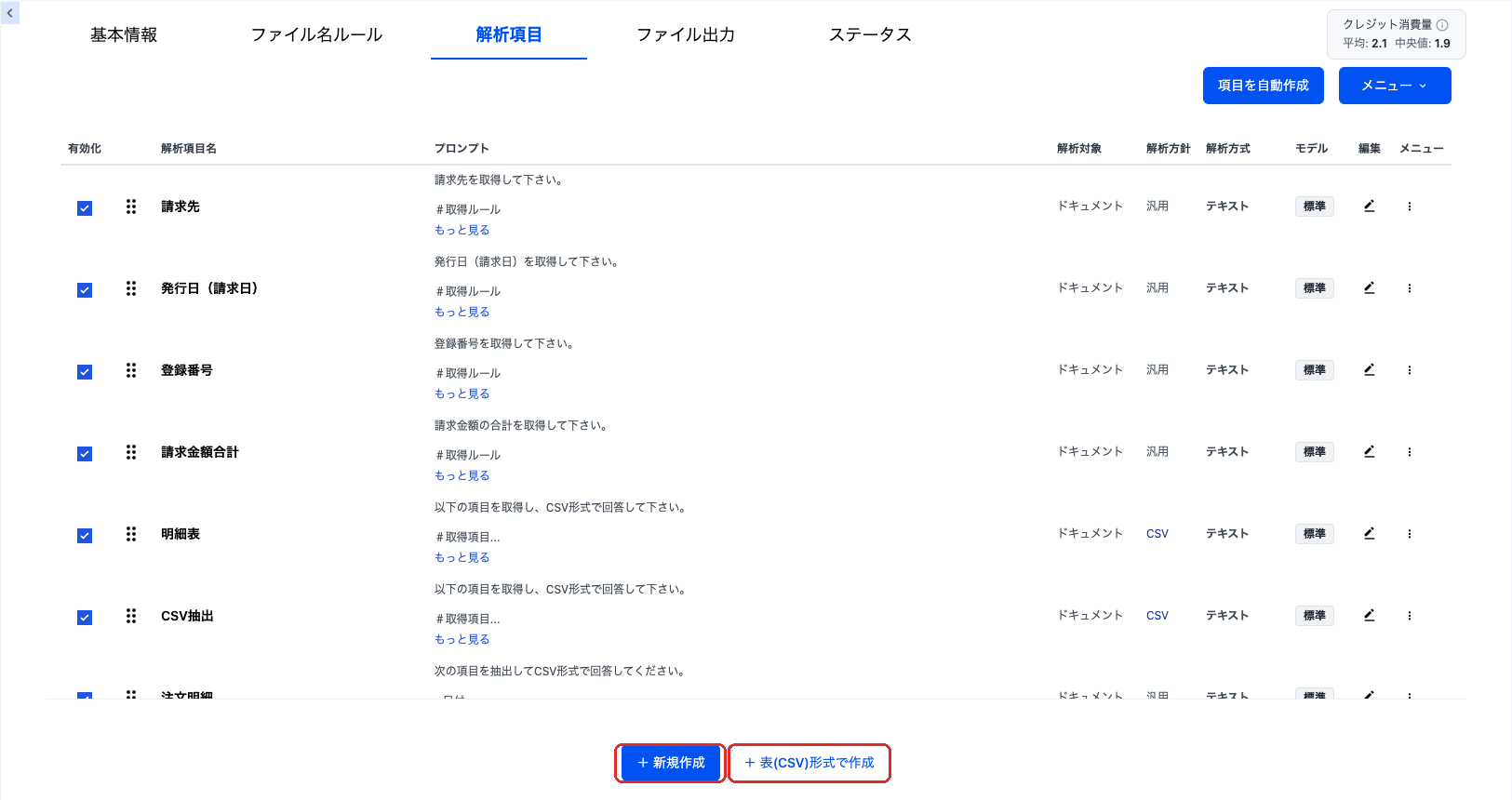Screen dimensions: 1512x800
Task: Click drag handle icon of CSV抽出 row
Action: tap(131, 616)
